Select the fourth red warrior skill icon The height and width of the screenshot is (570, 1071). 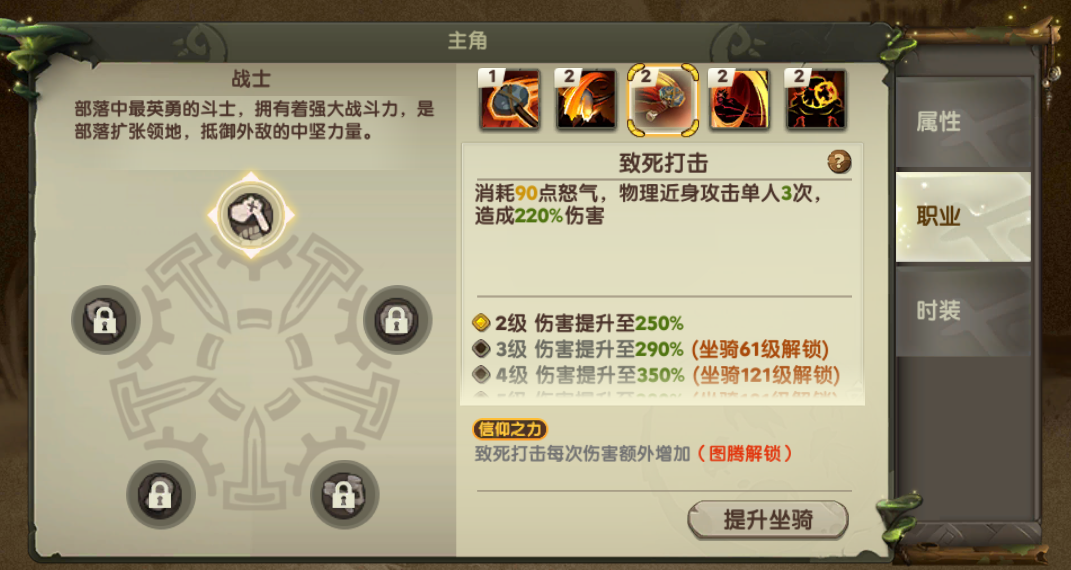[x=739, y=100]
